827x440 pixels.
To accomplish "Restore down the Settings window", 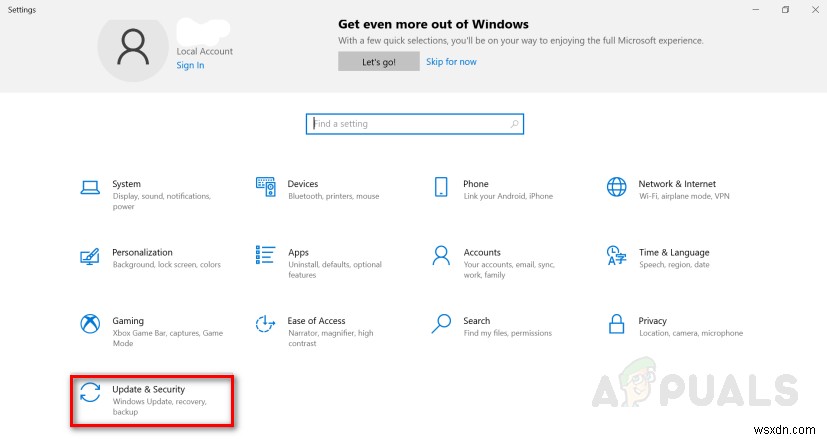I will tap(785, 9).
